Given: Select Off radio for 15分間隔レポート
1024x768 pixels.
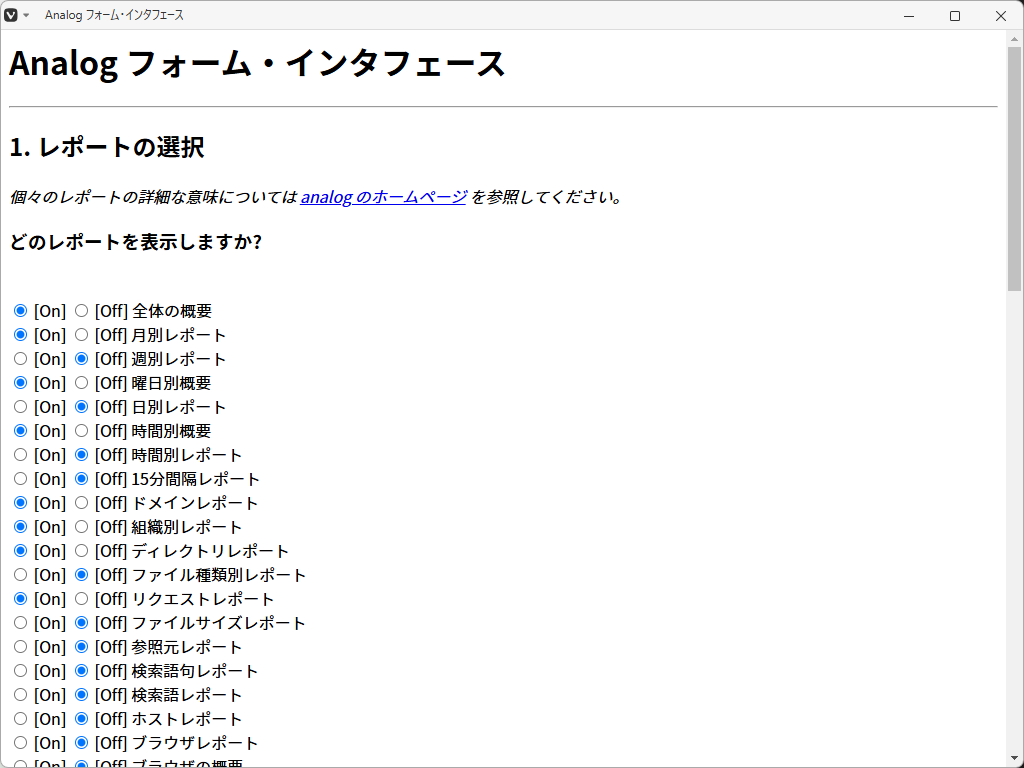Looking at the screenshot, I should click(x=81, y=479).
